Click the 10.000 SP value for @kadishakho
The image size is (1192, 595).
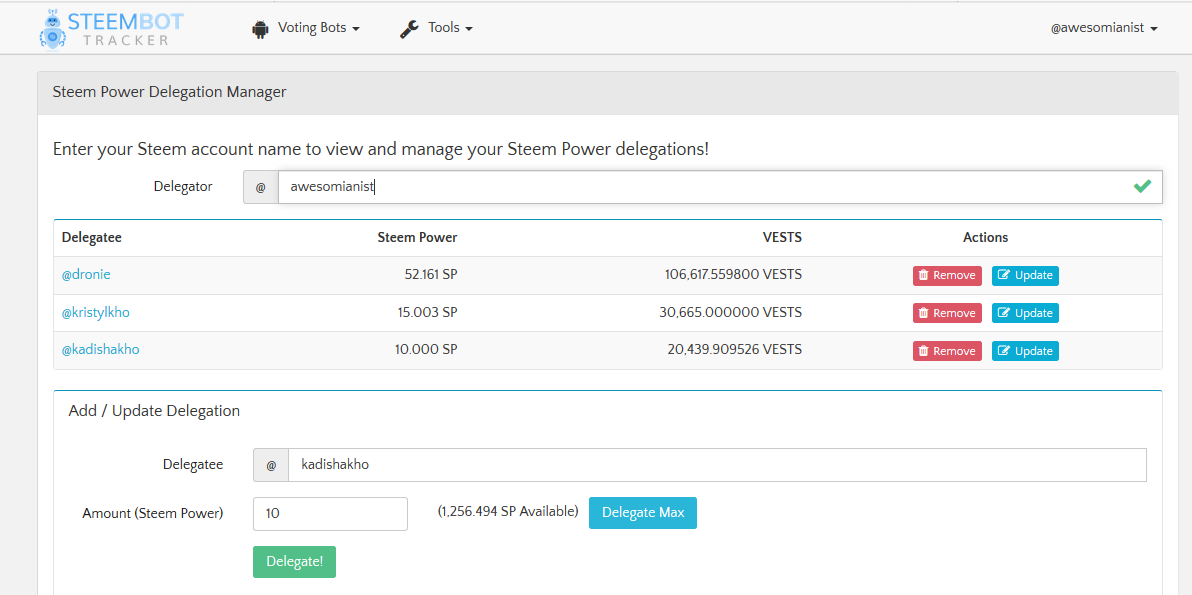coord(426,350)
